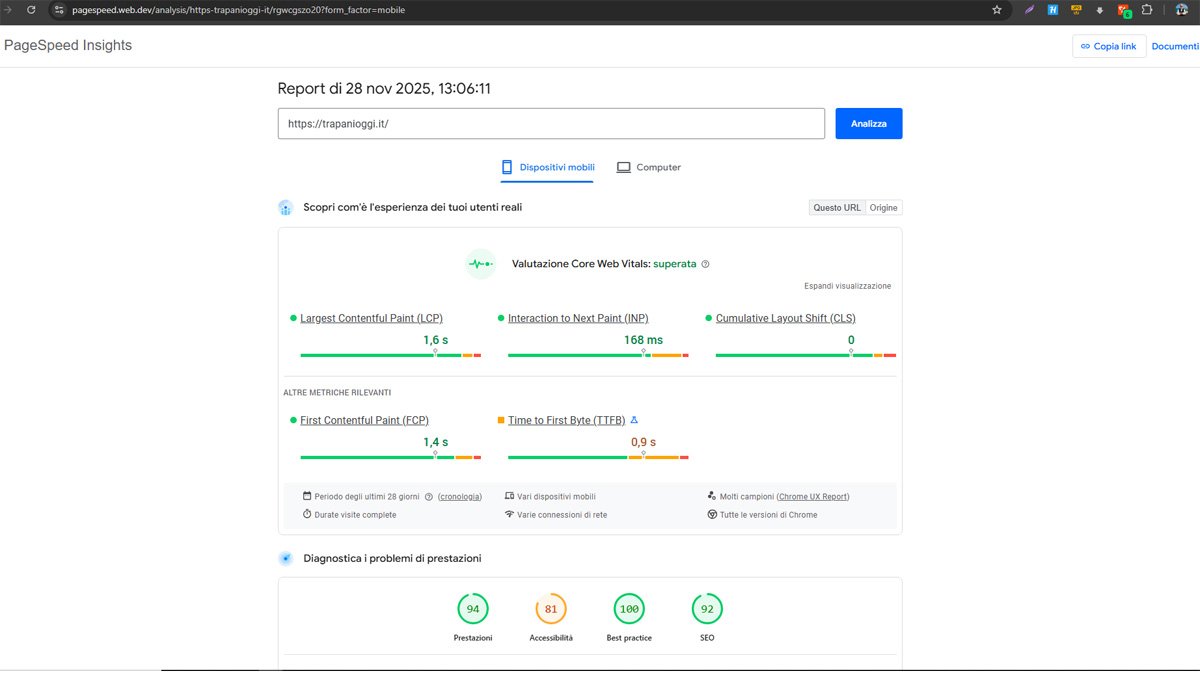Image resolution: width=1200 pixels, height=675 pixels.
Task: Bookmark the page via star icon
Action: pyautogui.click(x=996, y=10)
